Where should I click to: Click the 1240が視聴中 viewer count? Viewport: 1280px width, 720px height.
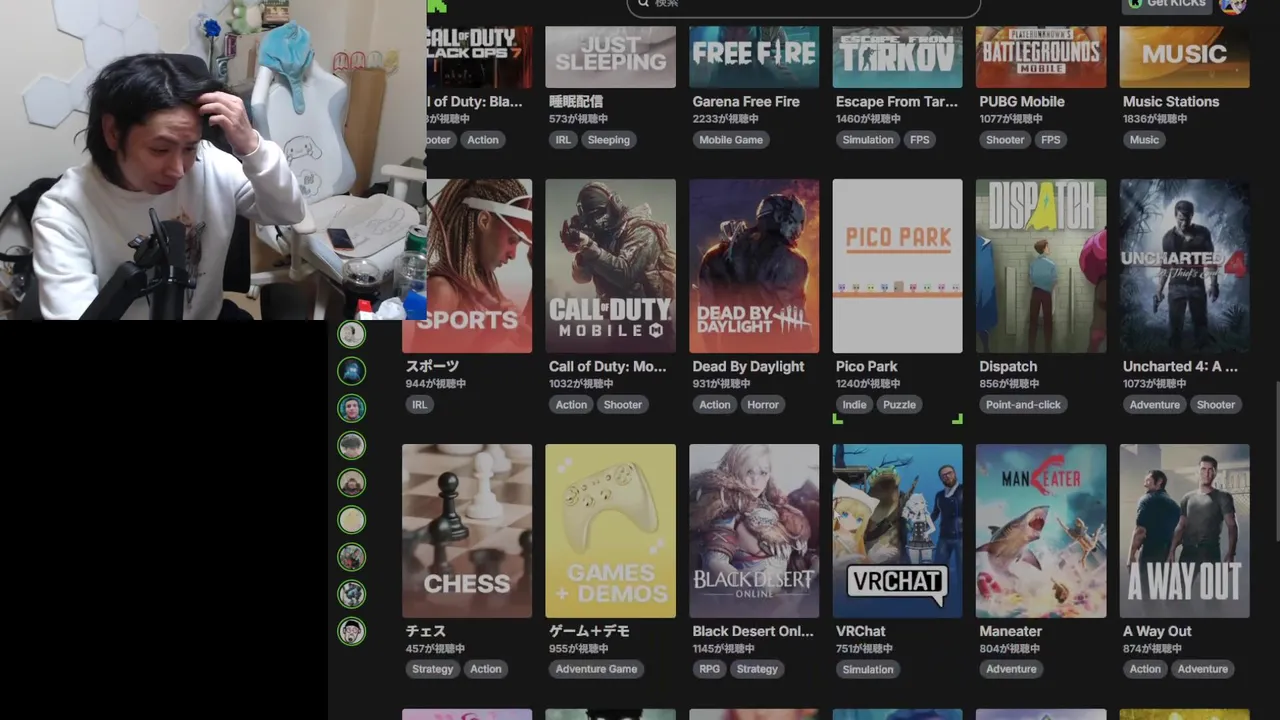pos(868,384)
